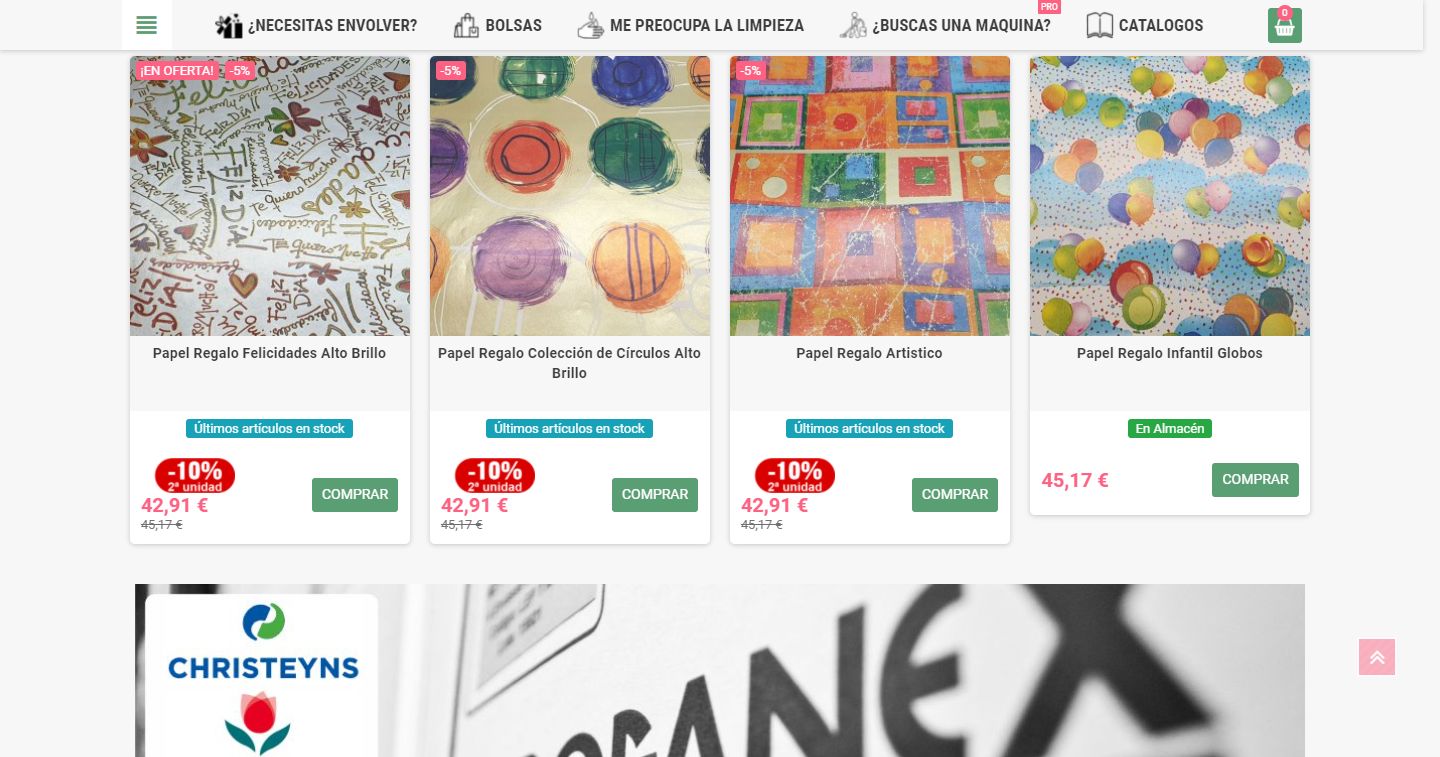Click the scroll-to-top double-arrow button
The height and width of the screenshot is (757, 1440).
coord(1377,657)
